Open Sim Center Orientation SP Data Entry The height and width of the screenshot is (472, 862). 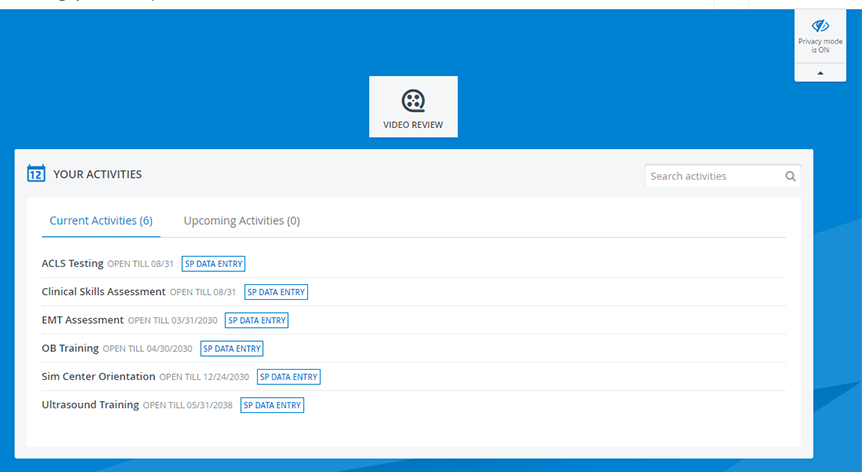[x=289, y=377]
